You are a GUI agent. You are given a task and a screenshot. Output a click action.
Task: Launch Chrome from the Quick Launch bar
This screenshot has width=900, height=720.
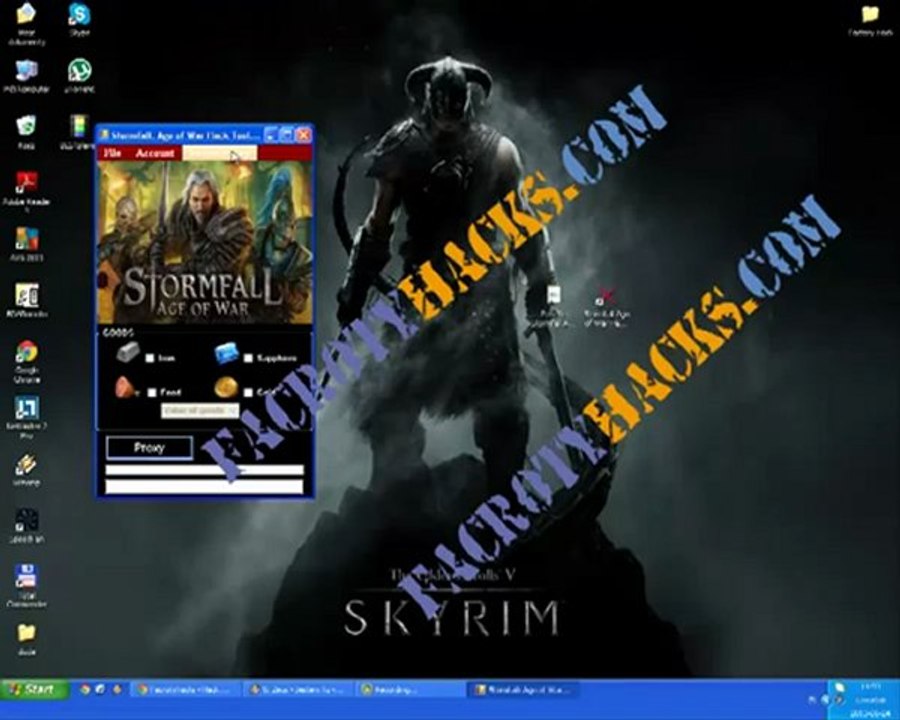point(85,689)
